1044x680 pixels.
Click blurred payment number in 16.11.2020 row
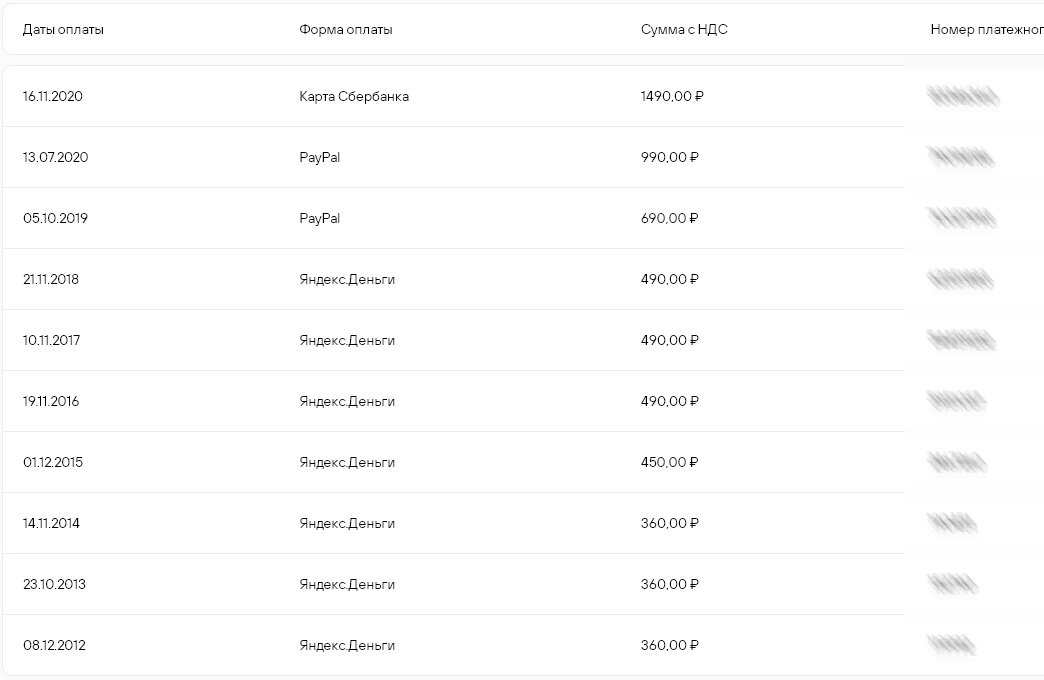[963, 97]
